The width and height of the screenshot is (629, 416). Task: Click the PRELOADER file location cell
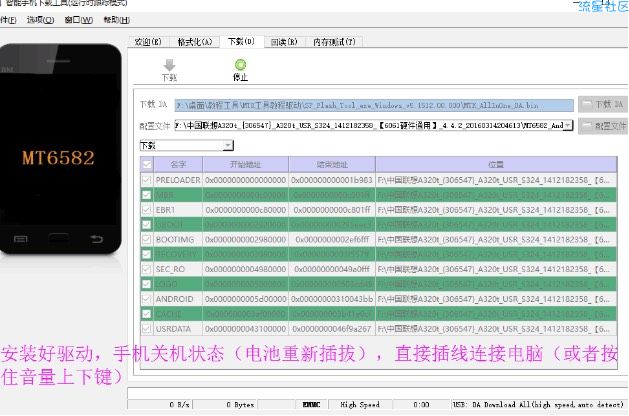click(x=496, y=180)
